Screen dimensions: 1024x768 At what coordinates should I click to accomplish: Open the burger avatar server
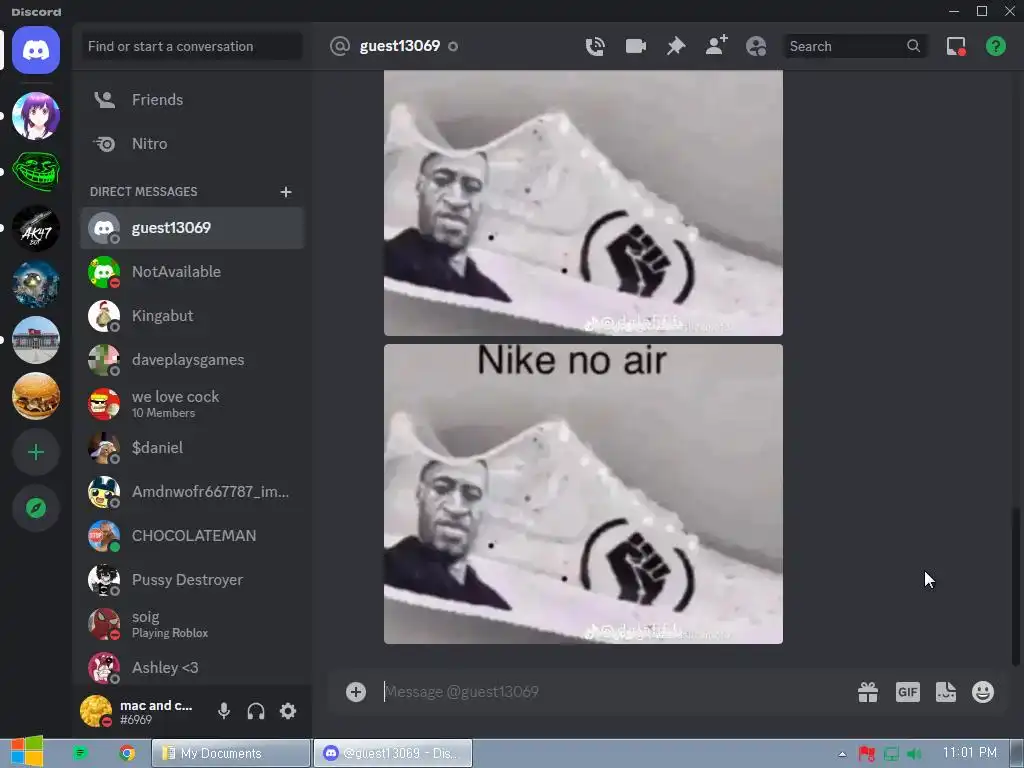tap(36, 396)
